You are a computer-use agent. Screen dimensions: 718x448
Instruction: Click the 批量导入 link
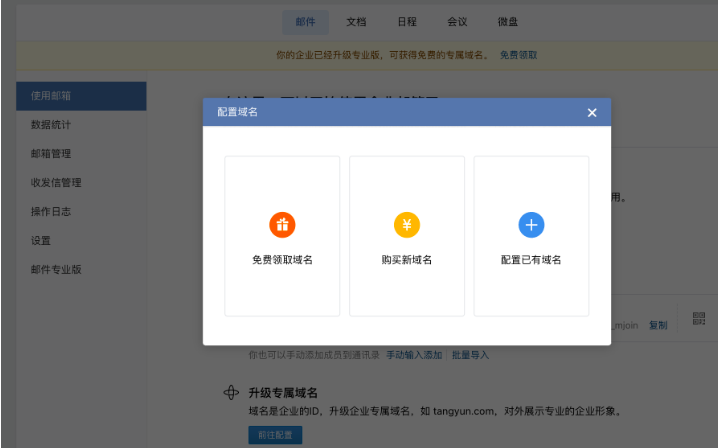click(470, 355)
